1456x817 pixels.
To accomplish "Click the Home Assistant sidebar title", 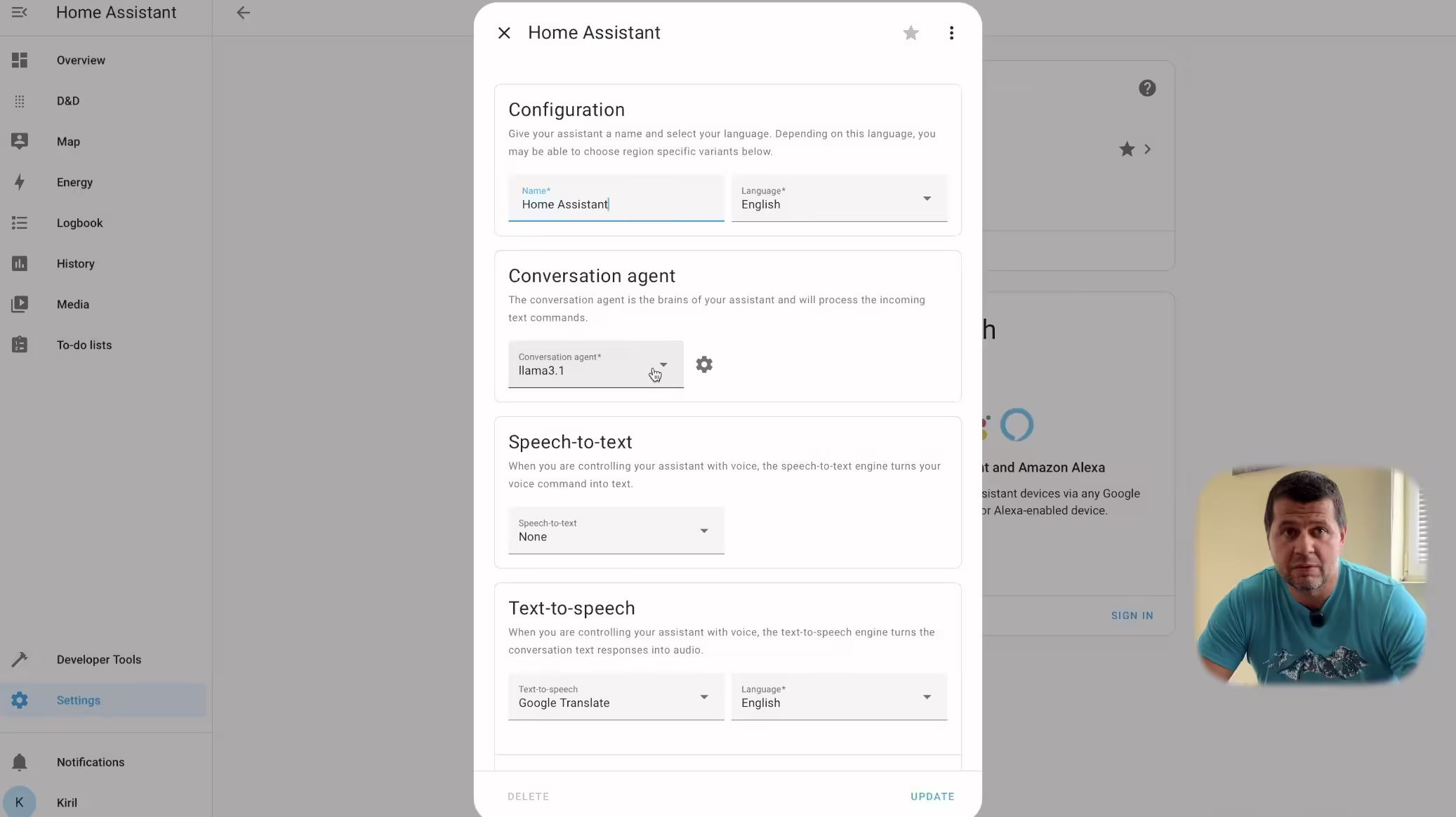I will click(x=116, y=13).
